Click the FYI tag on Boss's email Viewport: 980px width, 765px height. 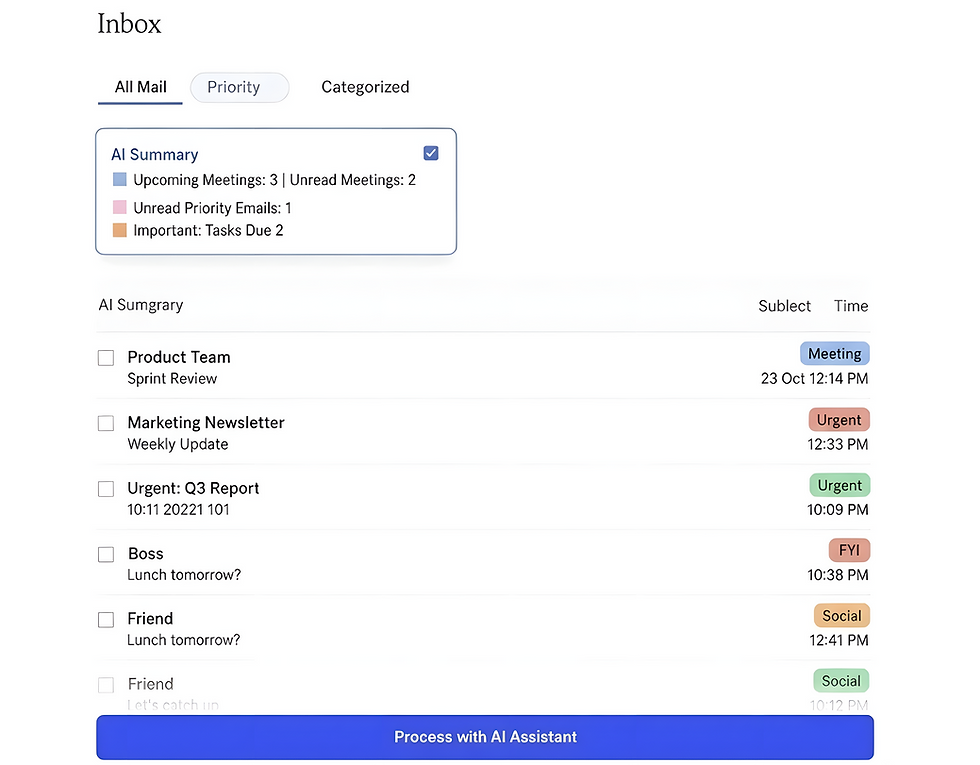[x=847, y=550]
